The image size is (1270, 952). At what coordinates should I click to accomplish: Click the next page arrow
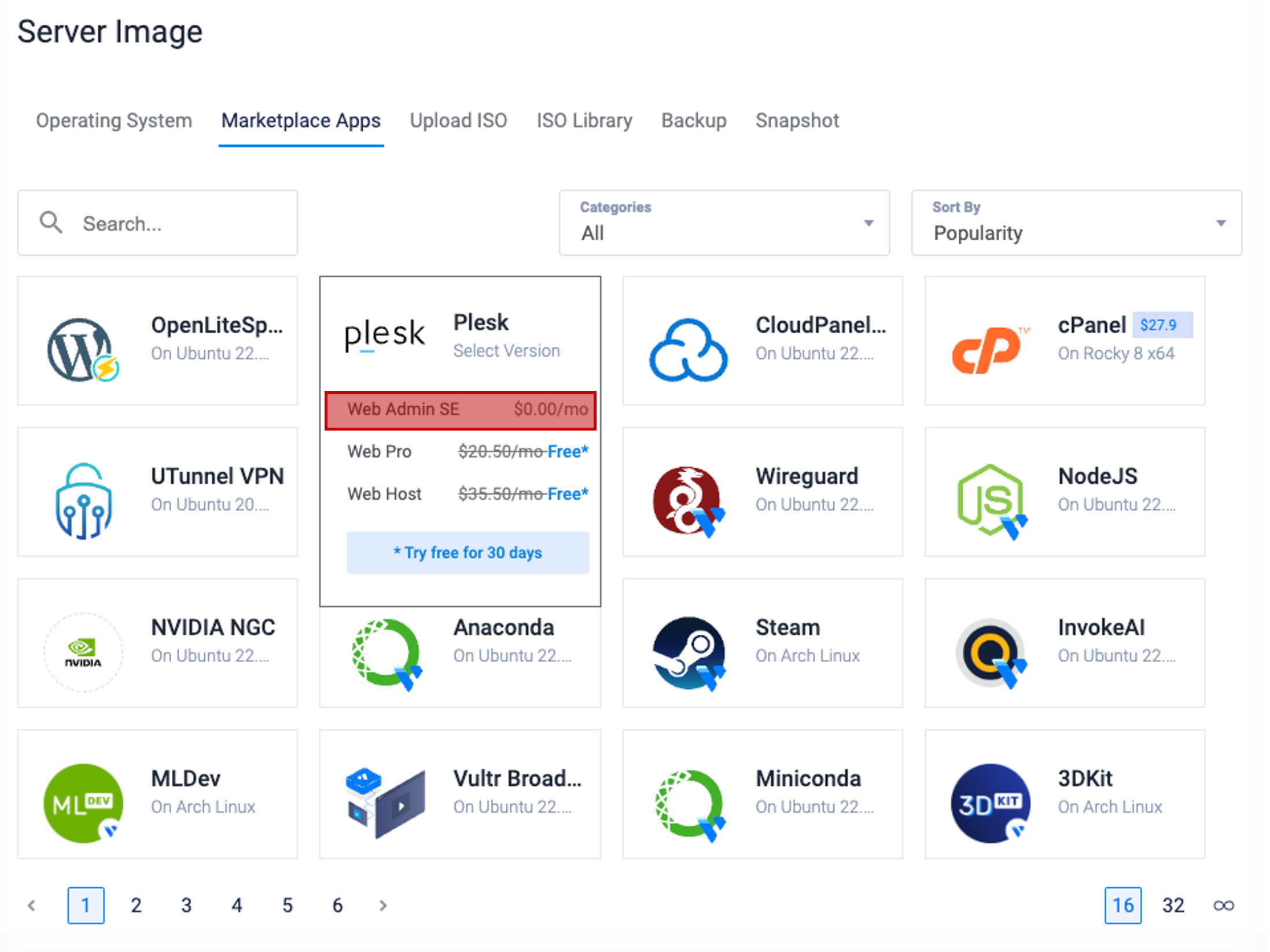point(382,905)
